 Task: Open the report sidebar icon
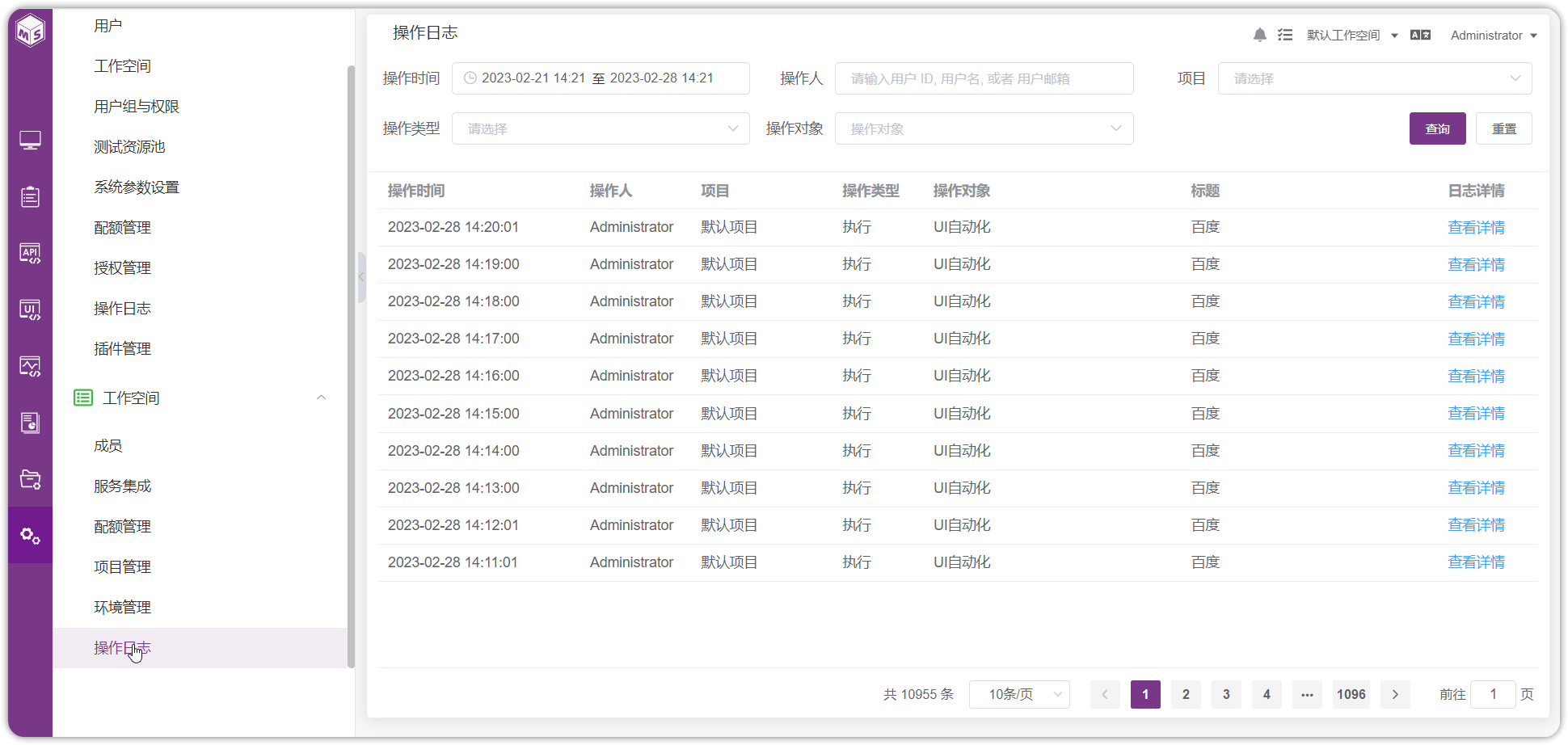pos(31,423)
